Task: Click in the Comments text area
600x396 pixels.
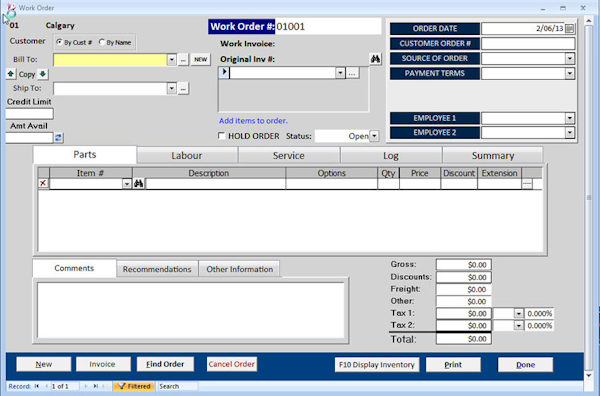Action: (x=191, y=310)
